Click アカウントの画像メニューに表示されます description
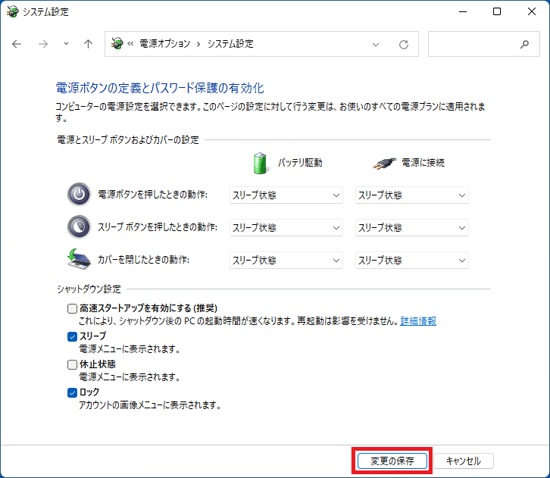The width and height of the screenshot is (550, 478). 150,405
